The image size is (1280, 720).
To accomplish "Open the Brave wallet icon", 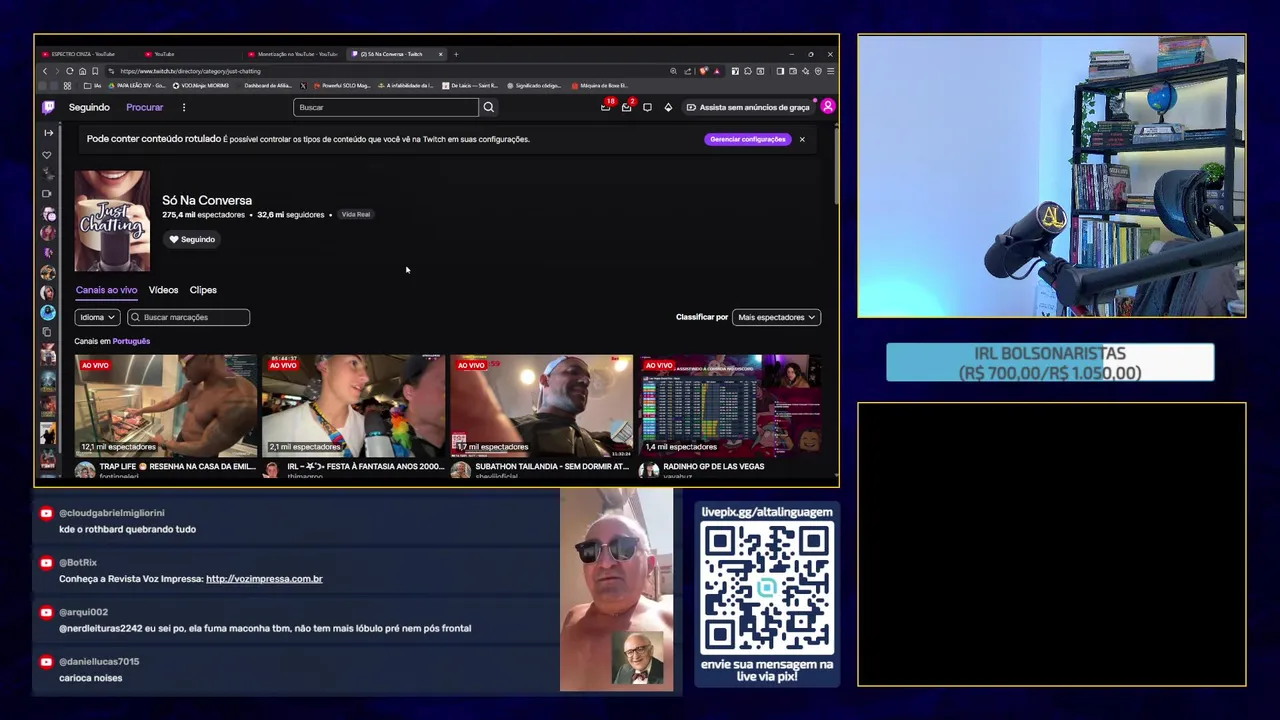I will coord(793,71).
